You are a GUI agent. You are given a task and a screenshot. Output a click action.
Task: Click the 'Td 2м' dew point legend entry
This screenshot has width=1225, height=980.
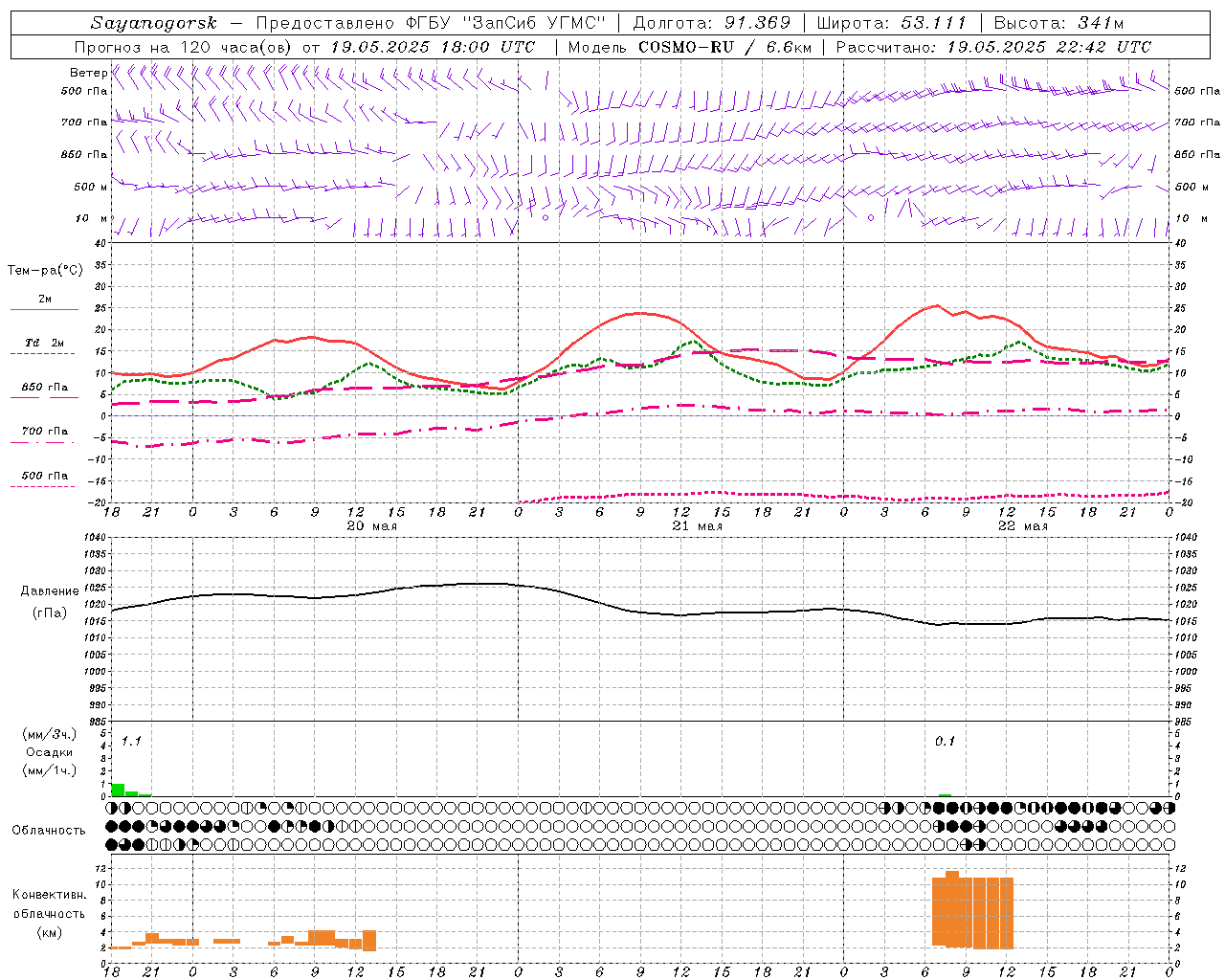click(x=44, y=343)
